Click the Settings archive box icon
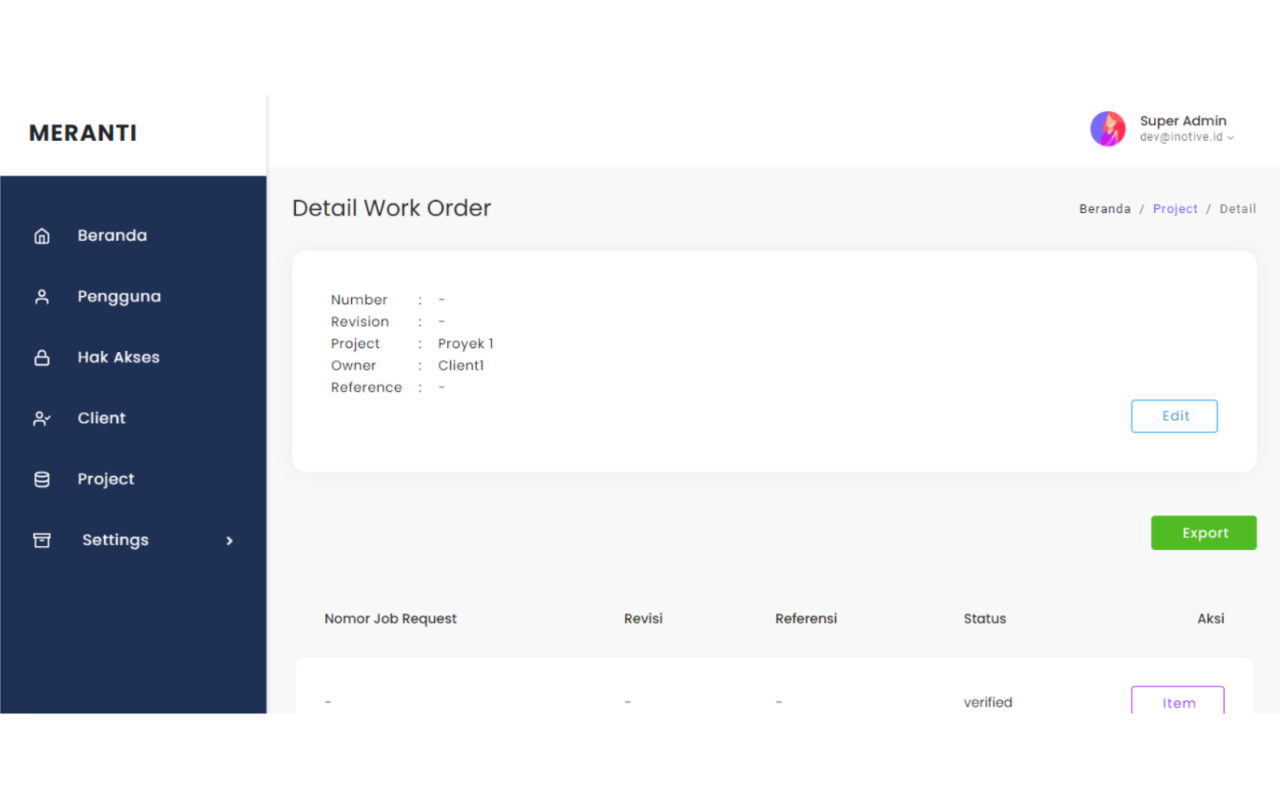The height and width of the screenshot is (800, 1280). tap(42, 541)
